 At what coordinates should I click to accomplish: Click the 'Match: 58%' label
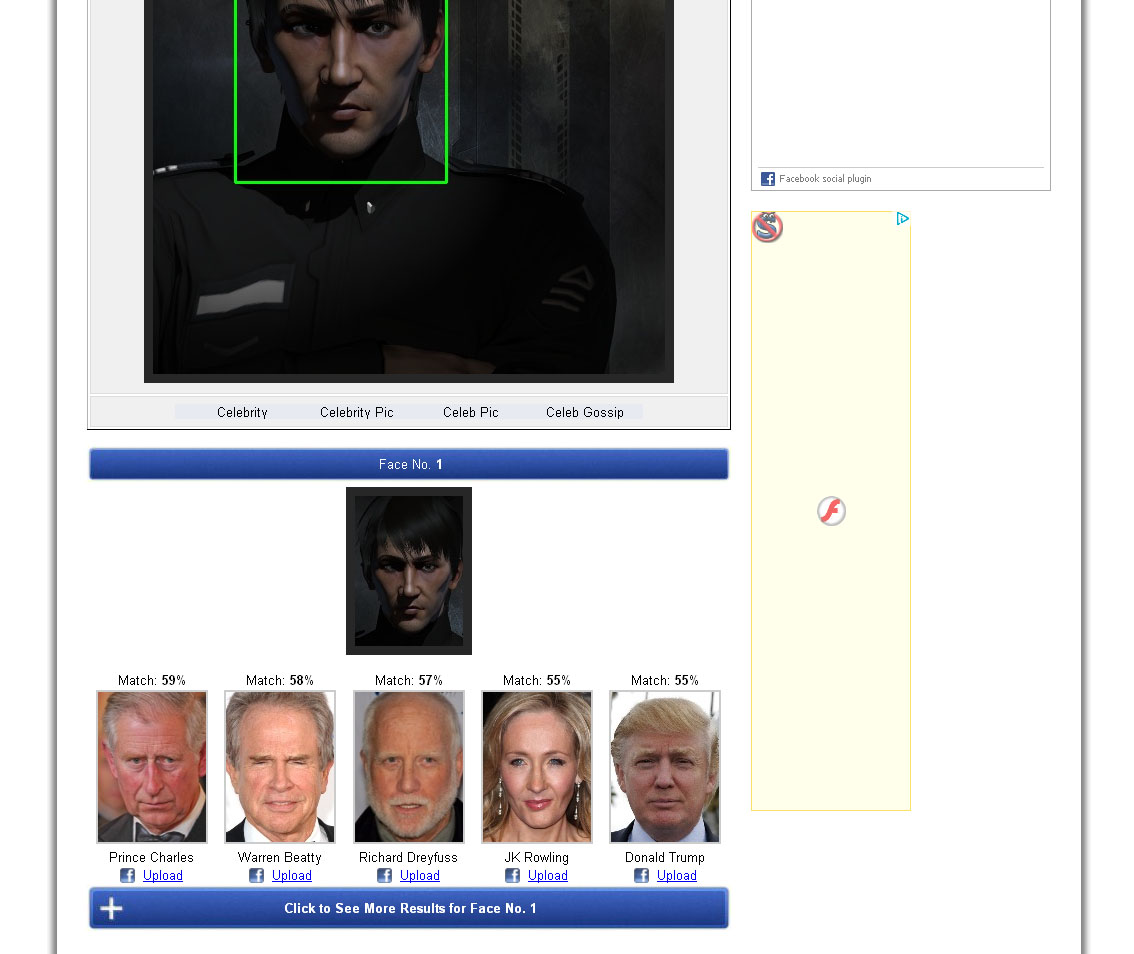point(280,681)
